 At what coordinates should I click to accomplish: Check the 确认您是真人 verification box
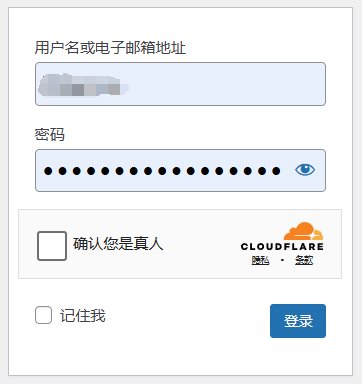[x=52, y=246]
